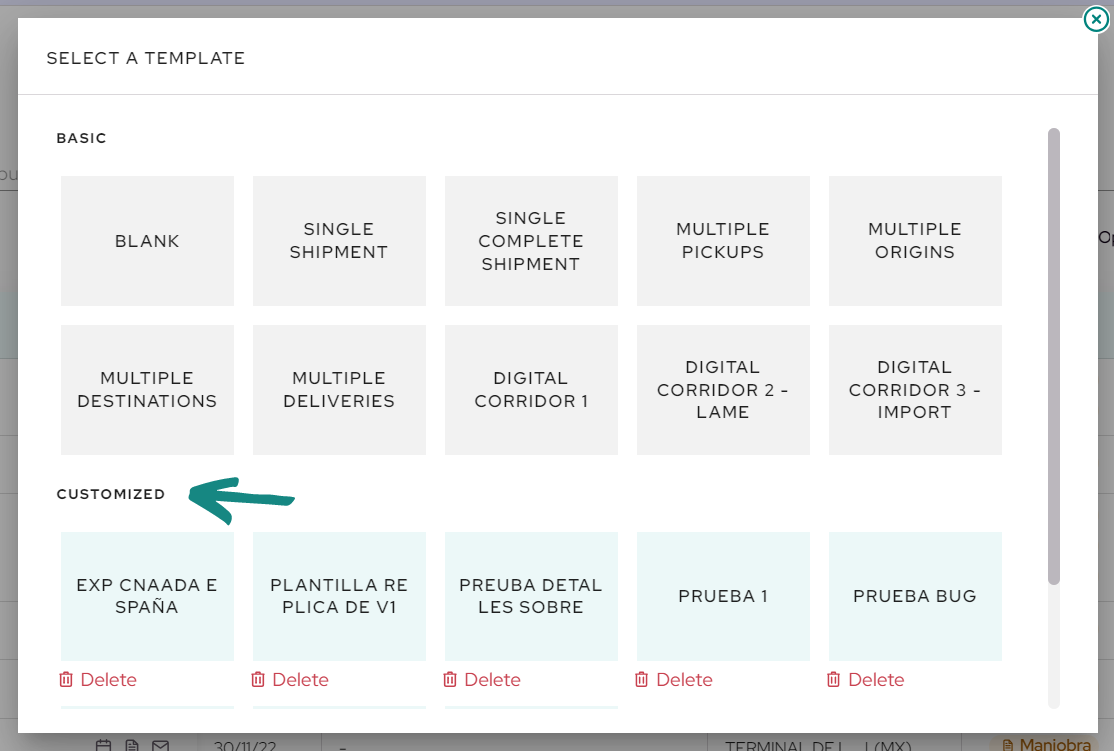Choose the BLANK template
Viewport: 1114px width, 751px height.
(147, 241)
